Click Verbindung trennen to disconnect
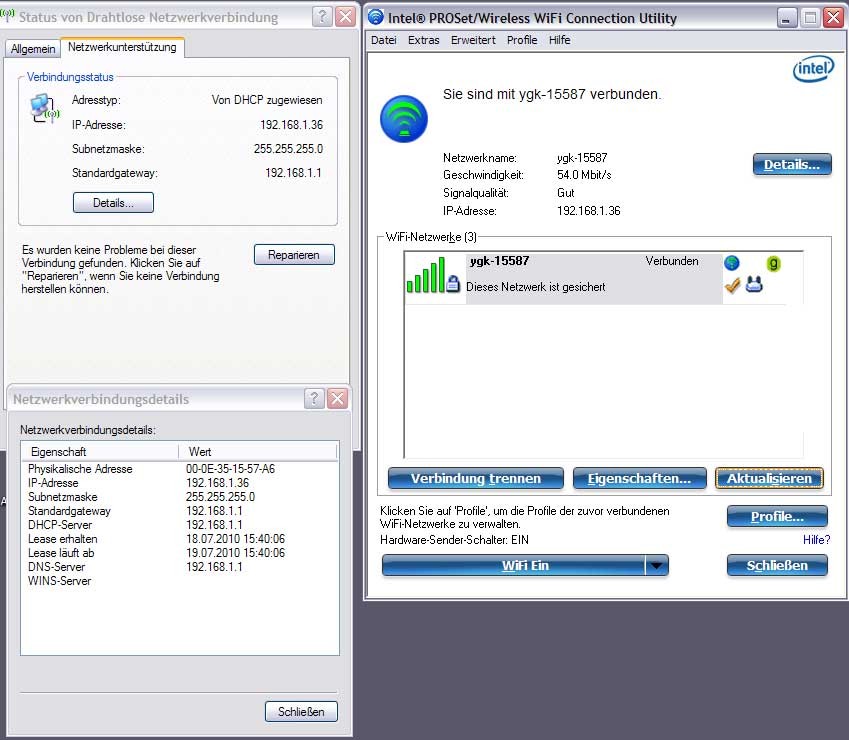The width and height of the screenshot is (849, 740). [x=475, y=479]
